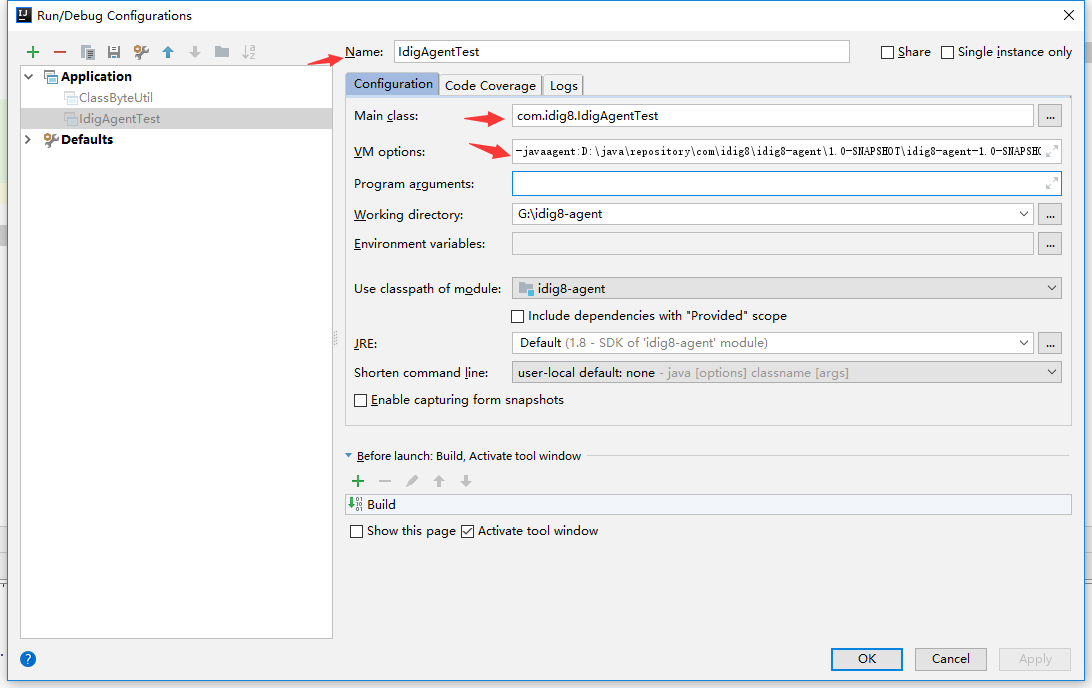Browse for Working directory with ellipsis
The width and height of the screenshot is (1092, 688).
1050,214
